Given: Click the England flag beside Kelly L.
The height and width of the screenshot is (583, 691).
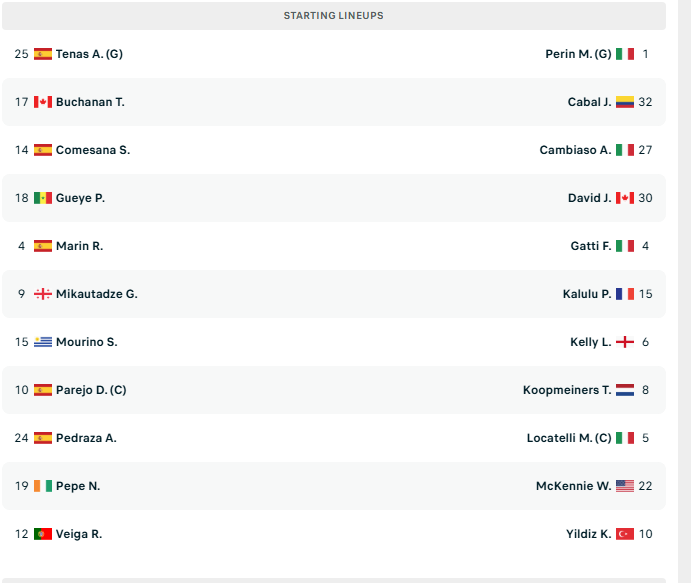Looking at the screenshot, I should pos(625,342).
